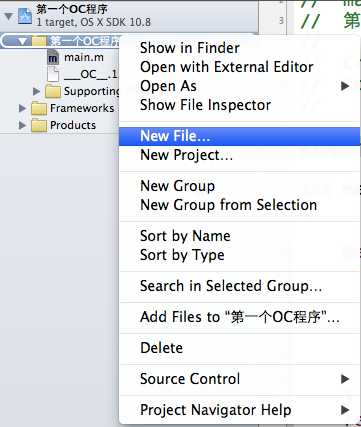Choose Add Files to project entry
Viewport: 361px width, 427px height.
tap(240, 317)
